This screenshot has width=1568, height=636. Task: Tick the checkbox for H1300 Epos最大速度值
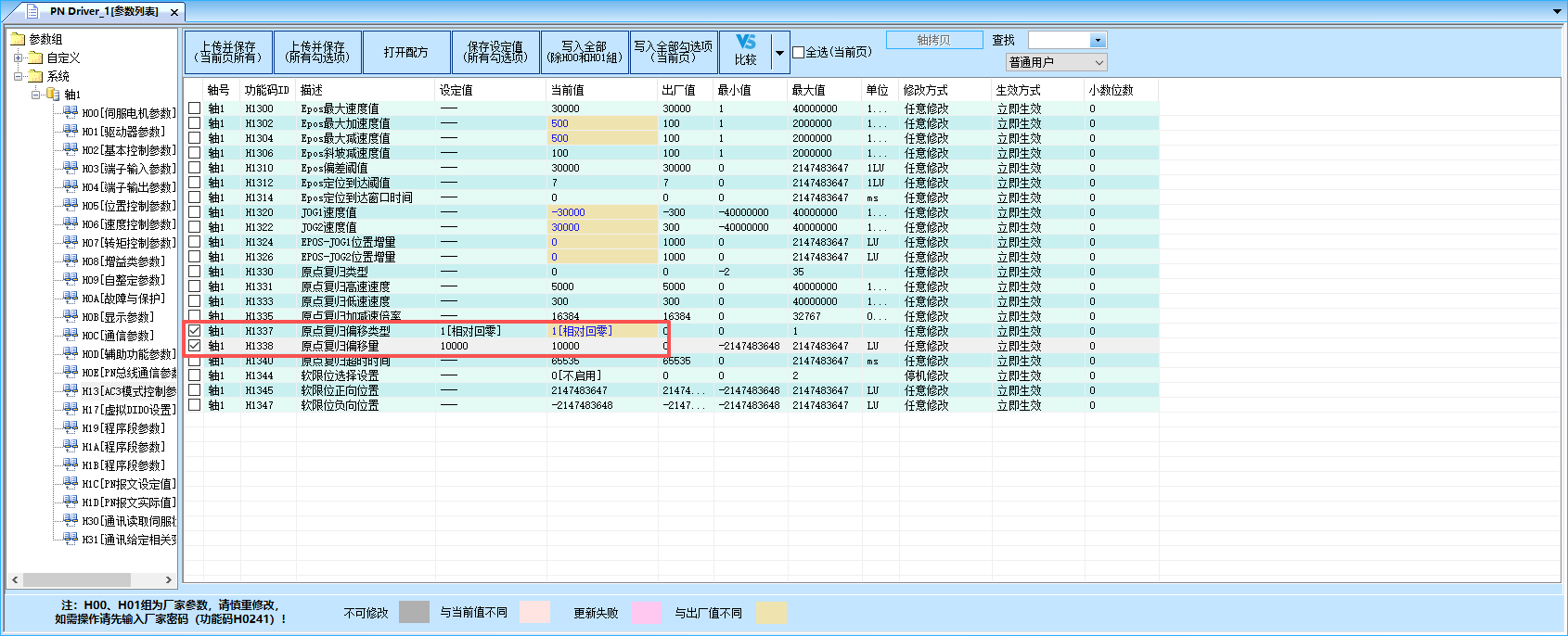195,108
